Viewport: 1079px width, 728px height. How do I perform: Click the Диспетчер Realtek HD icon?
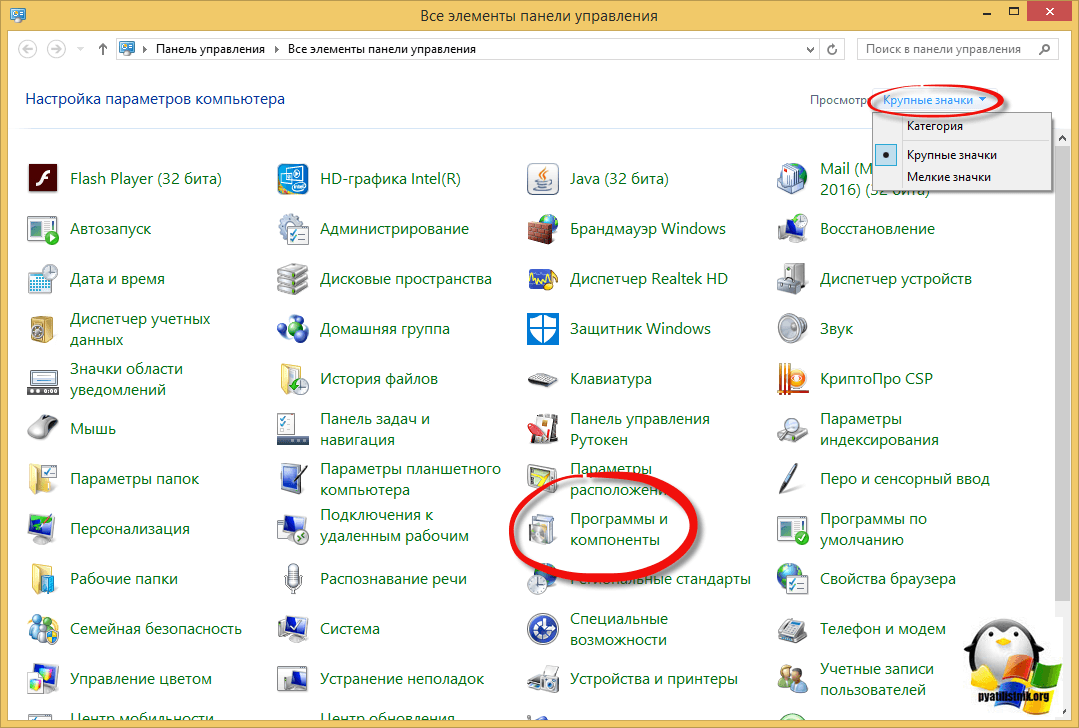tap(542, 279)
